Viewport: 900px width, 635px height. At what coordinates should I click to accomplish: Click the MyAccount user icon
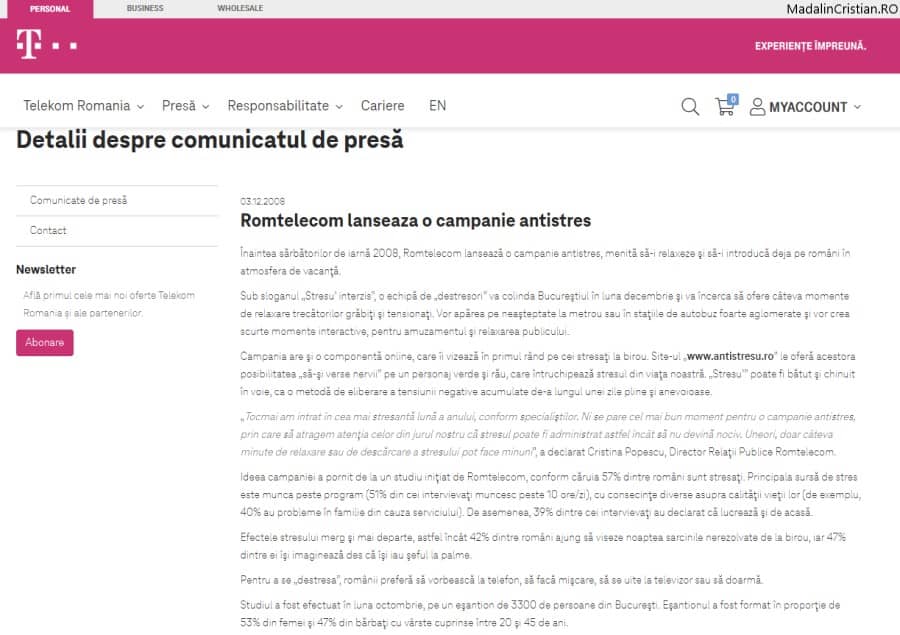pyautogui.click(x=757, y=107)
